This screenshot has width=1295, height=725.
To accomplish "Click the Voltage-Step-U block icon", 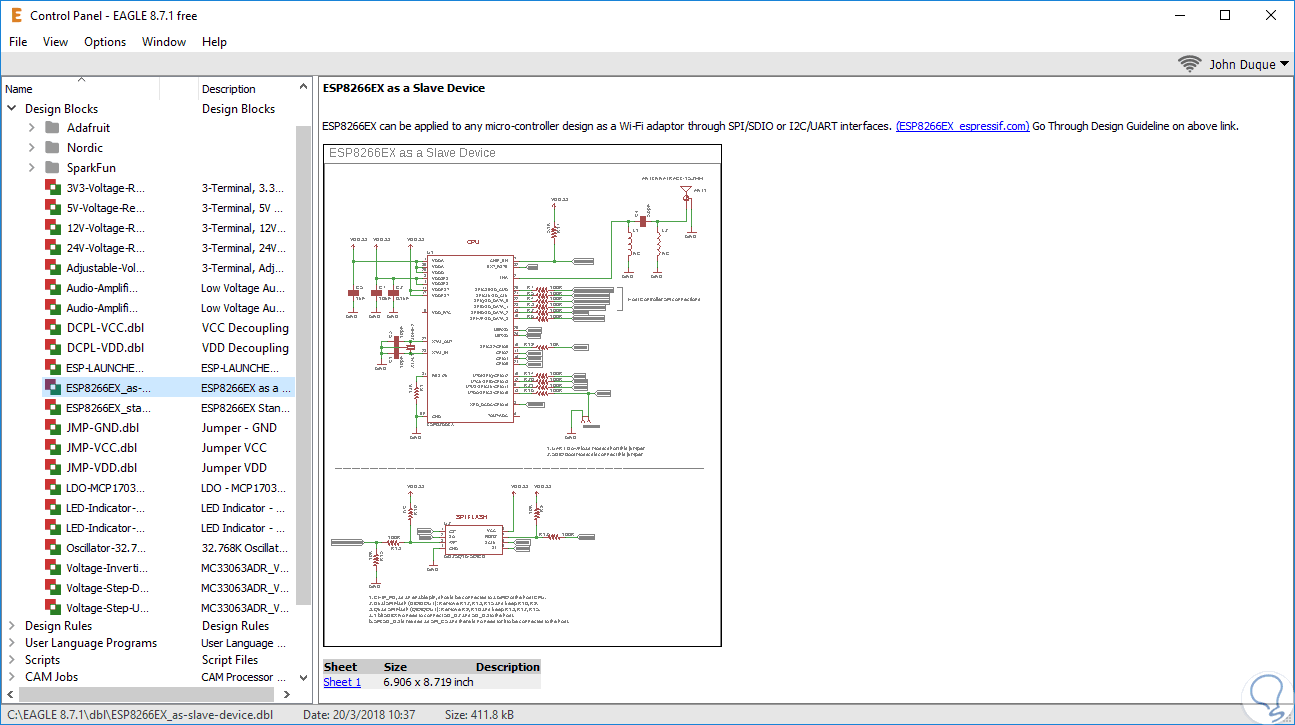I will pyautogui.click(x=53, y=608).
